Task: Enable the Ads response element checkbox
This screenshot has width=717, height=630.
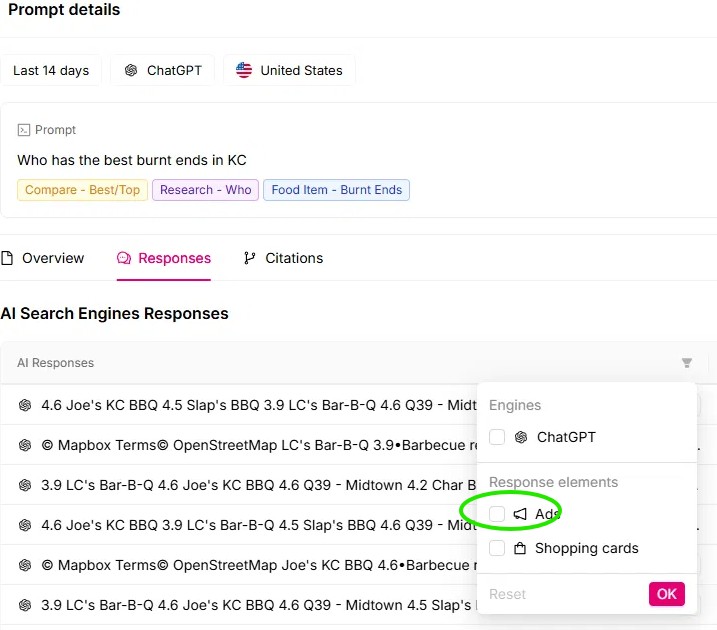Action: click(x=497, y=514)
